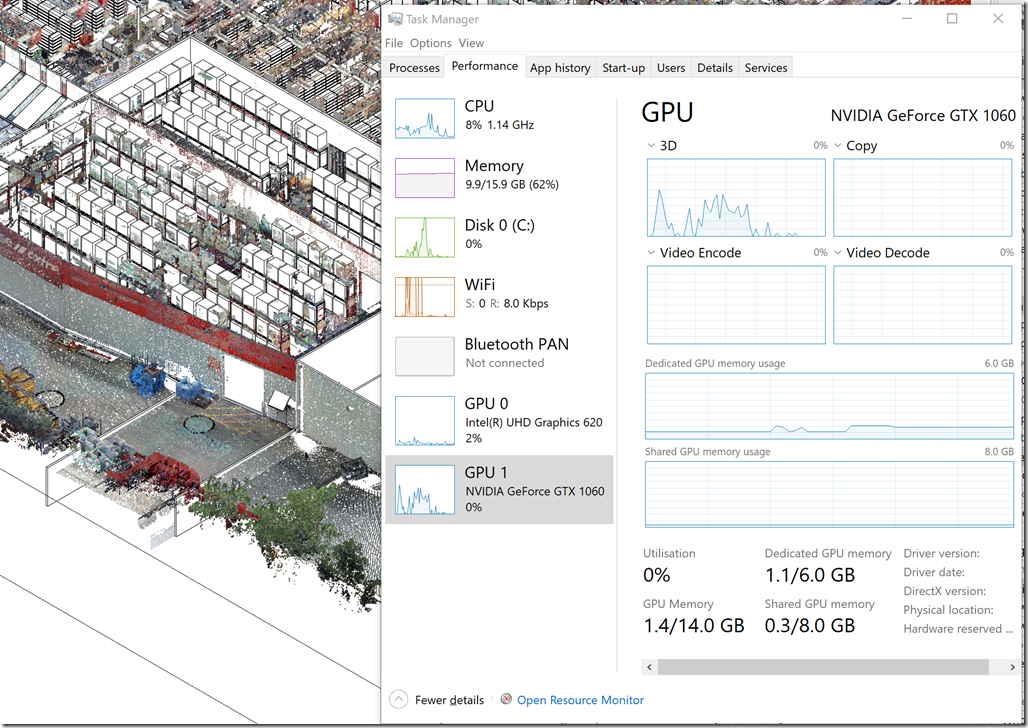Viewport: 1028px width, 728px height.
Task: Change the Video Decode engine dropdown
Action: coord(838,253)
